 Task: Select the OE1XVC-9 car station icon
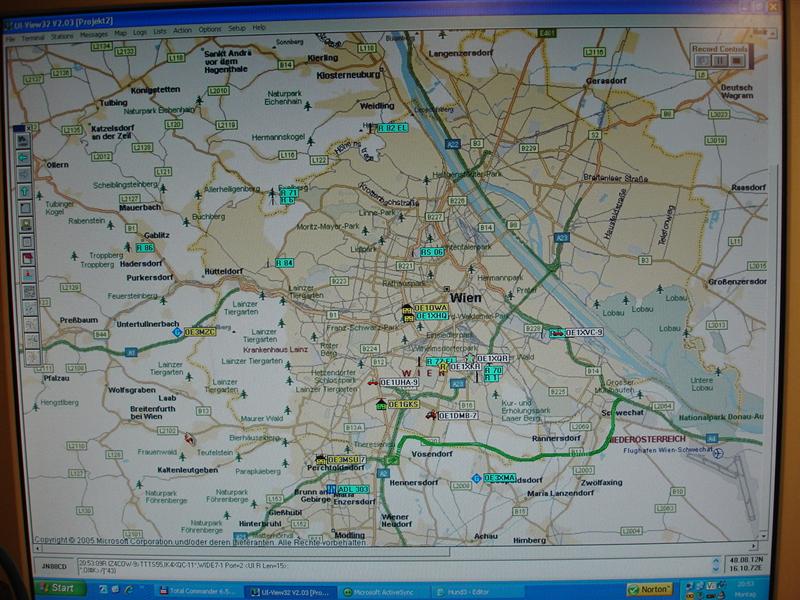point(557,333)
